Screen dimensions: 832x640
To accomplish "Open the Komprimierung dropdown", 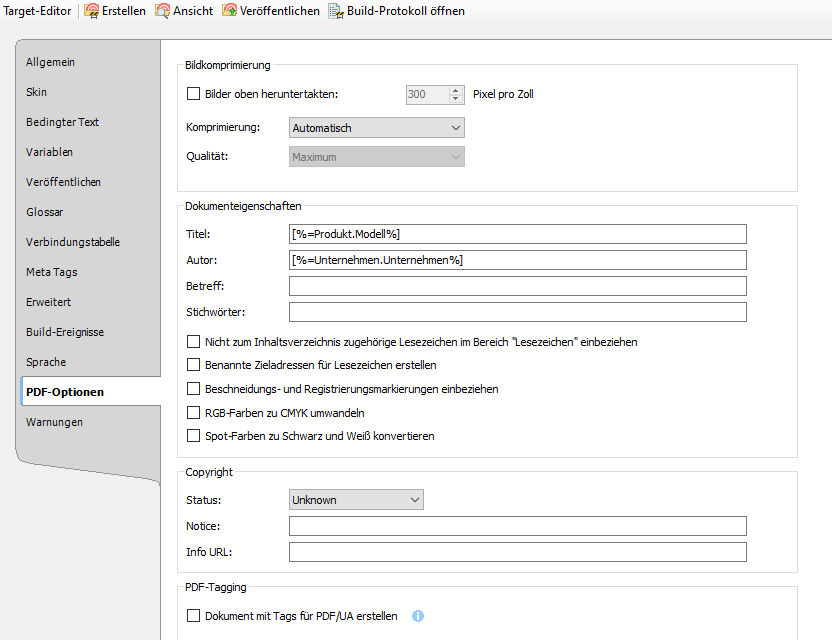I will (376, 128).
